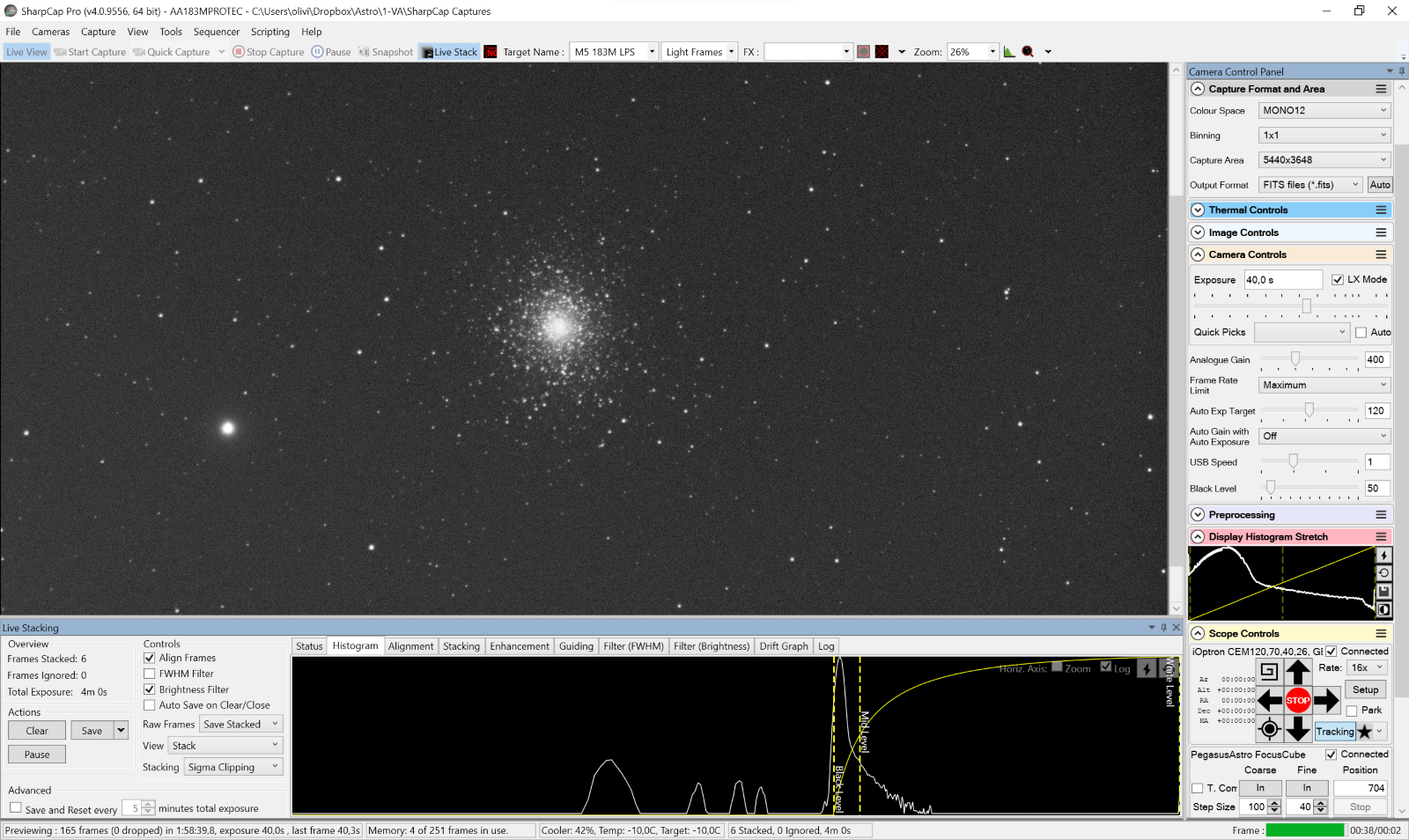The image size is (1409, 840).
Task: Collapse the Camera Controls section
Action: click(x=1198, y=254)
